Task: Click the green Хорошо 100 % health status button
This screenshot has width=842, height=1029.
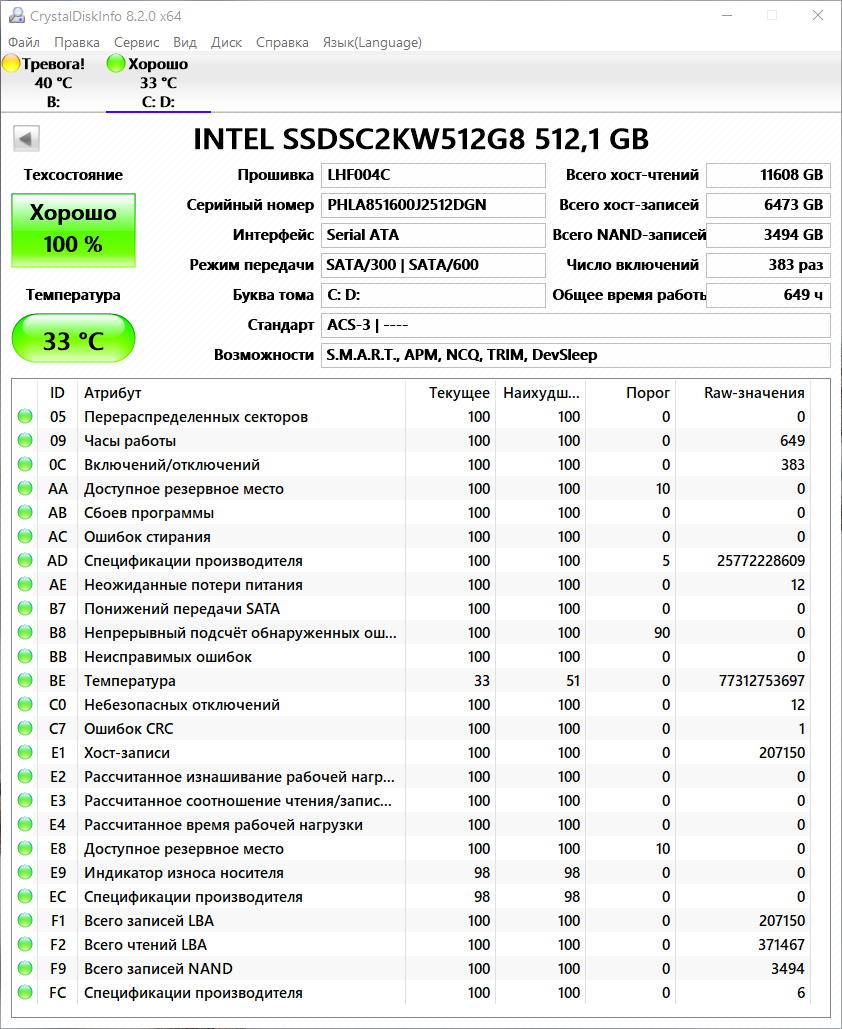Action: (73, 229)
